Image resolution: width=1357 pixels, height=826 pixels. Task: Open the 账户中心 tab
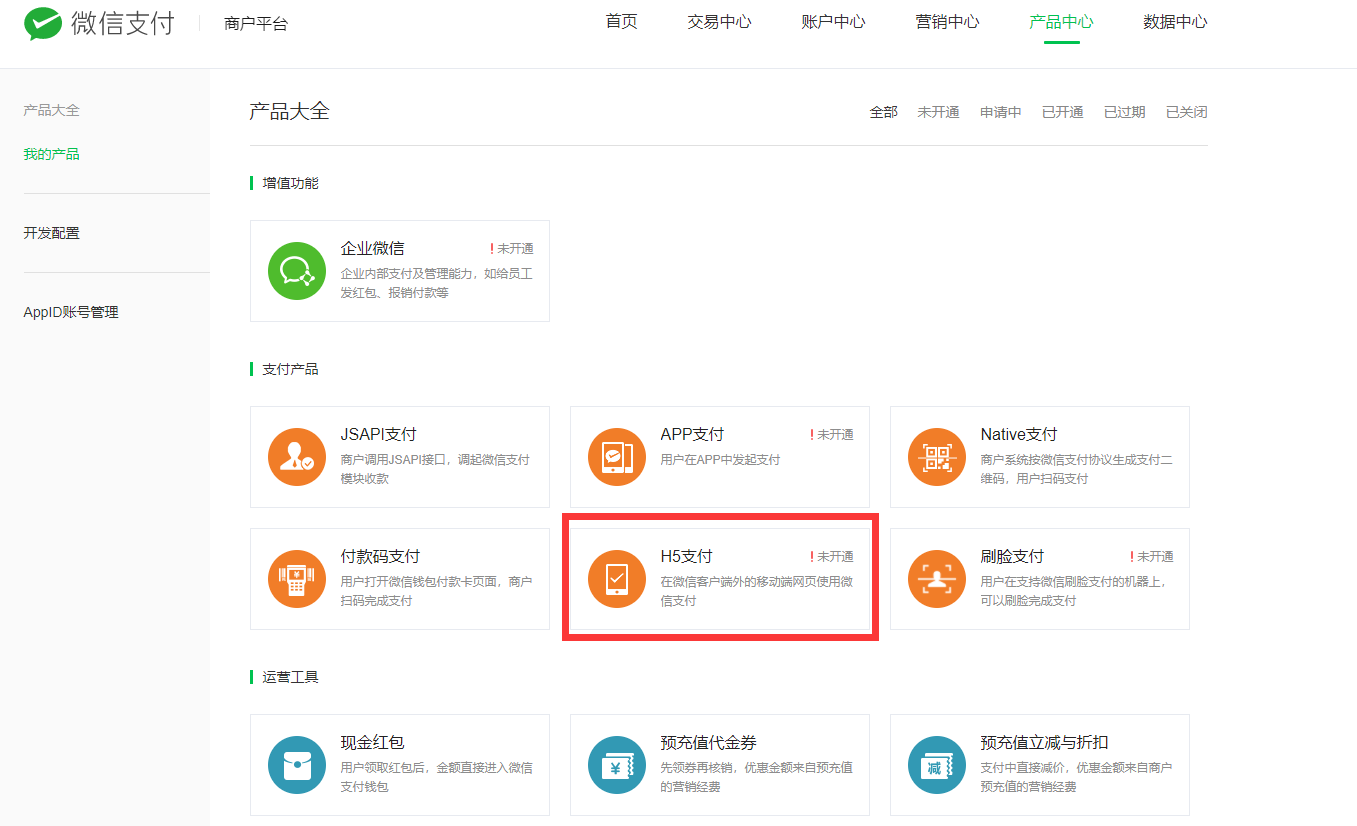[833, 22]
